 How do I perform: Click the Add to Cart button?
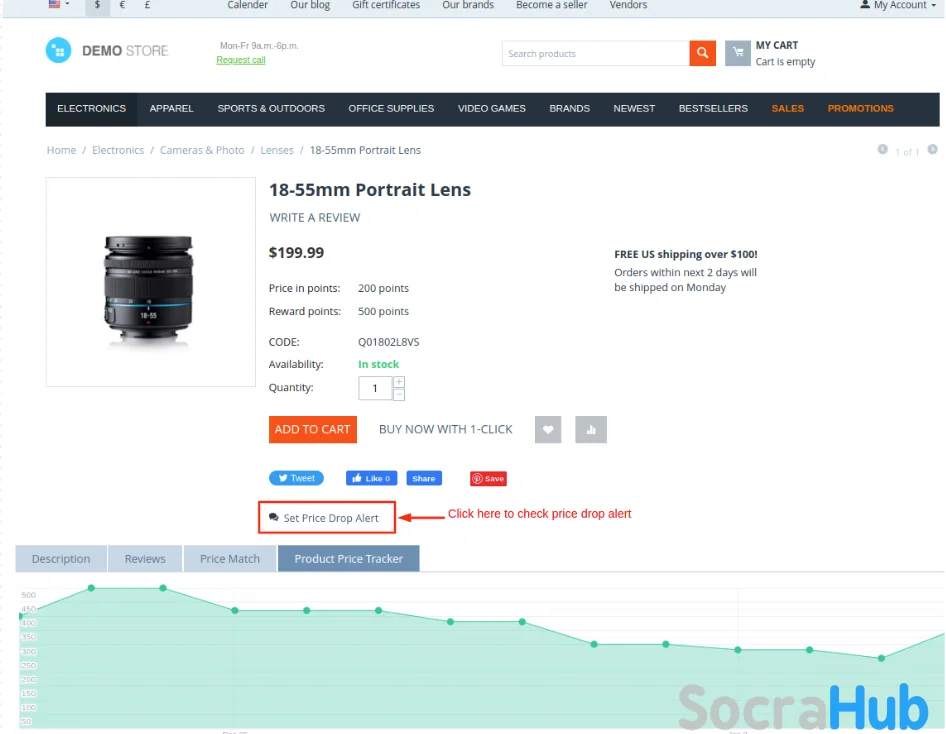click(313, 429)
